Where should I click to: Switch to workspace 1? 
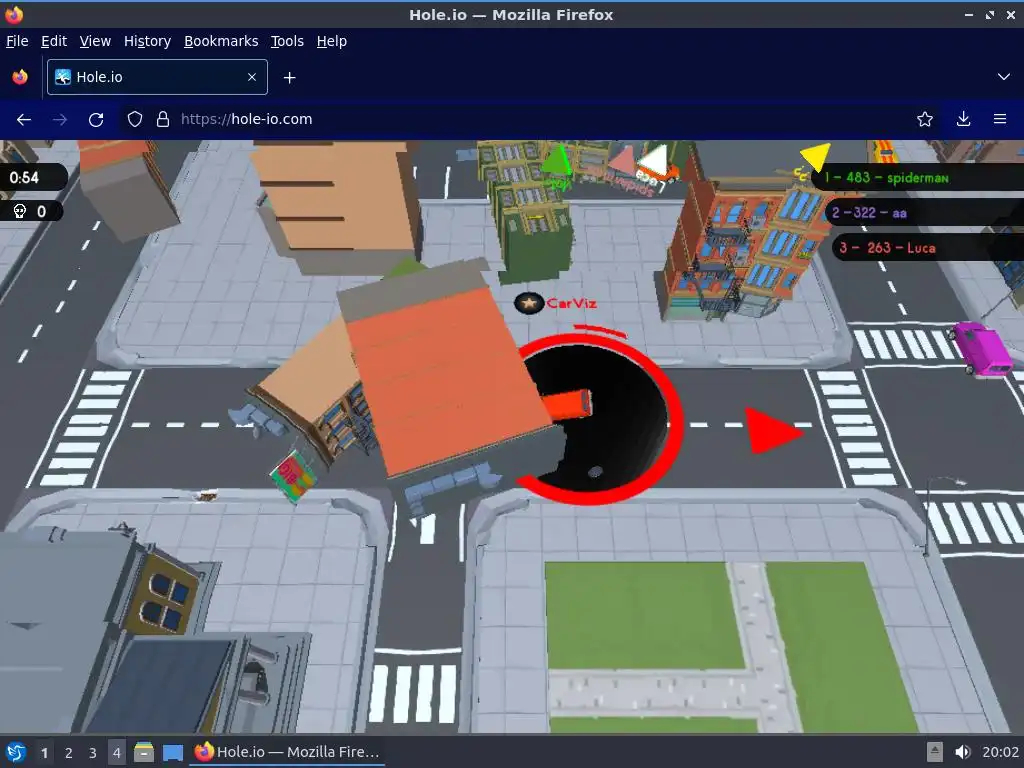[44, 753]
